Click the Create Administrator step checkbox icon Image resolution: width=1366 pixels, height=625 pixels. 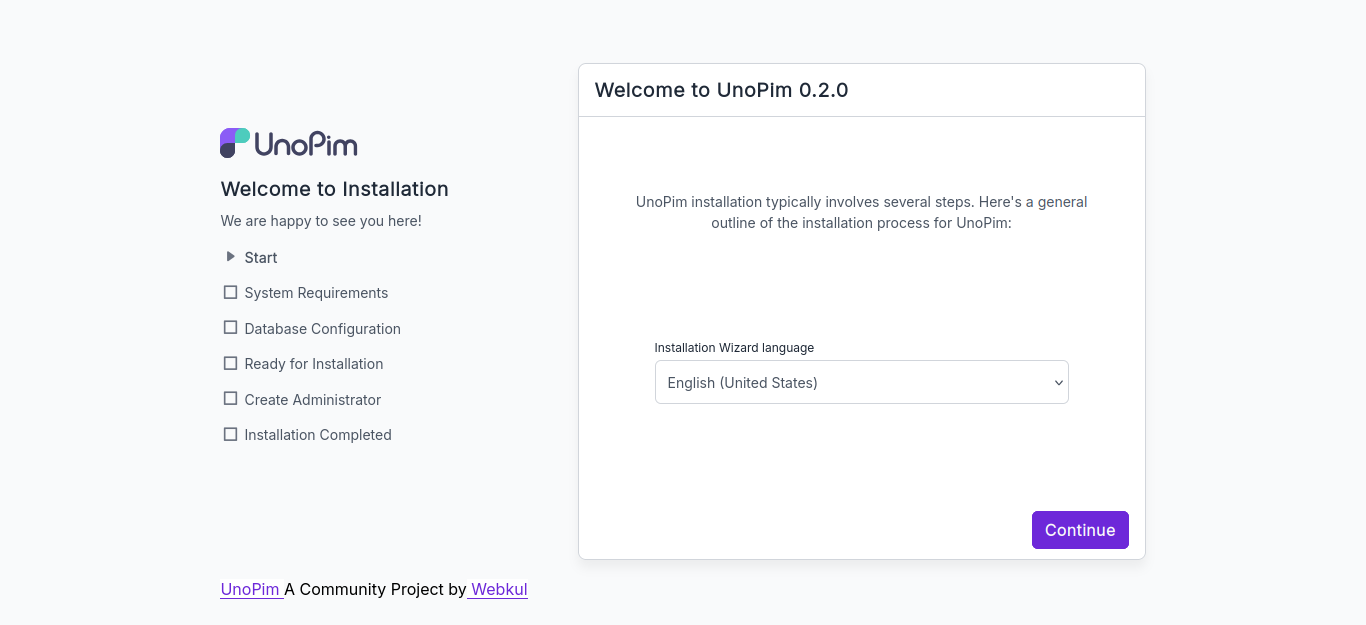click(231, 399)
